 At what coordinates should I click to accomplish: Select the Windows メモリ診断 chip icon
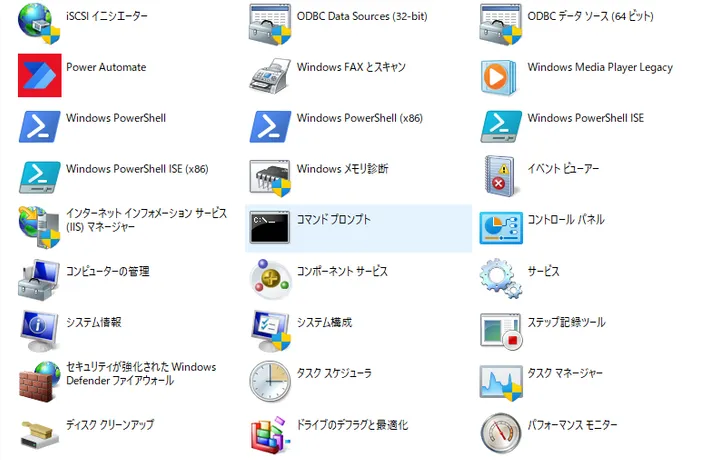click(270, 178)
